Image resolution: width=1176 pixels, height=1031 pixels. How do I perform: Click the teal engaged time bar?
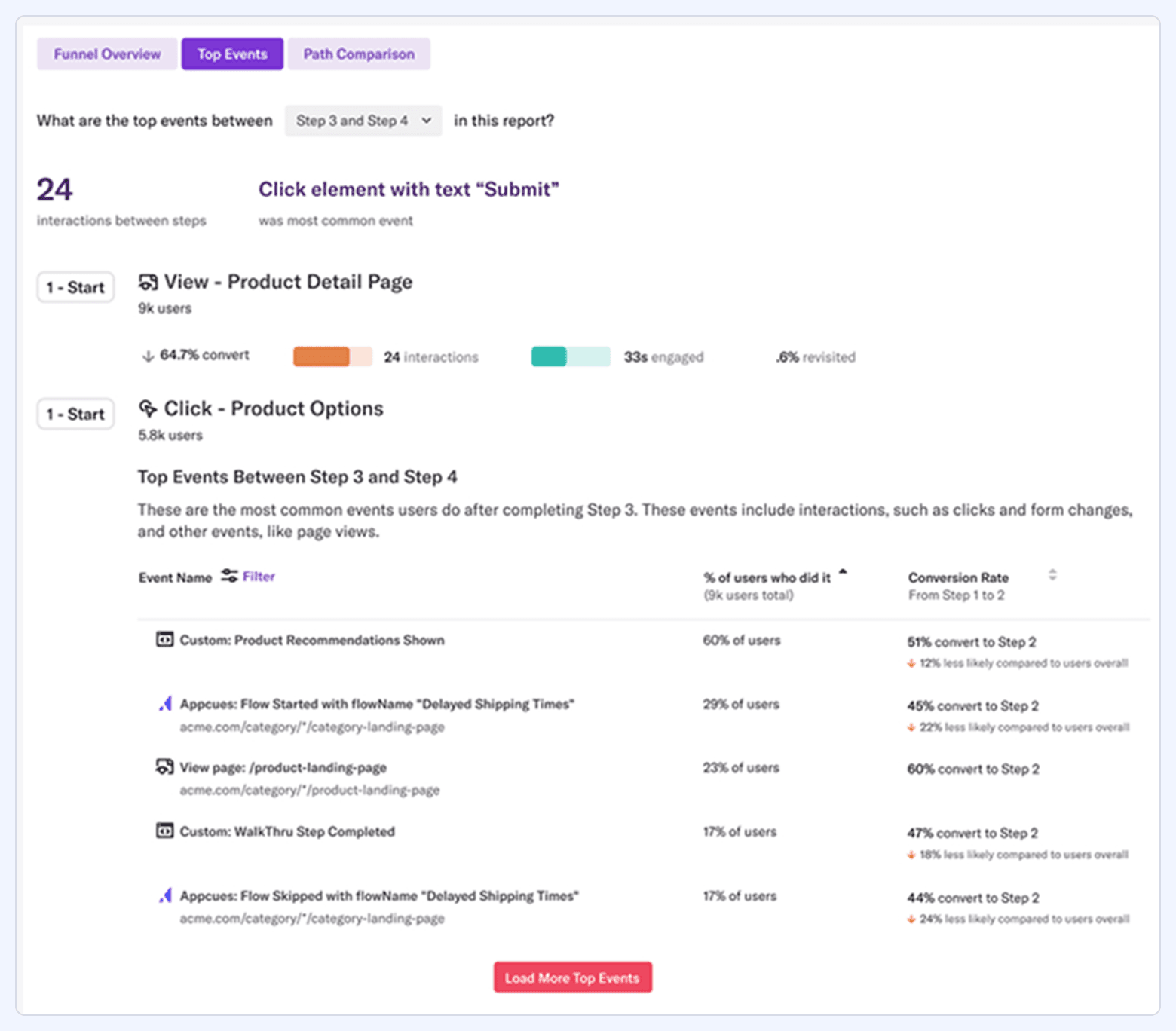click(570, 356)
